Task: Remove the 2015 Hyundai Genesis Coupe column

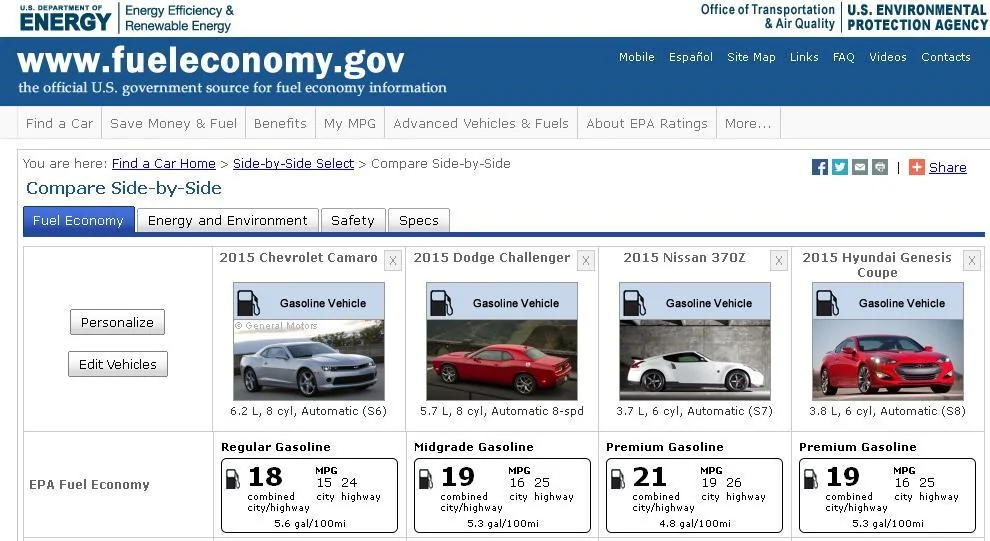Action: 972,261
